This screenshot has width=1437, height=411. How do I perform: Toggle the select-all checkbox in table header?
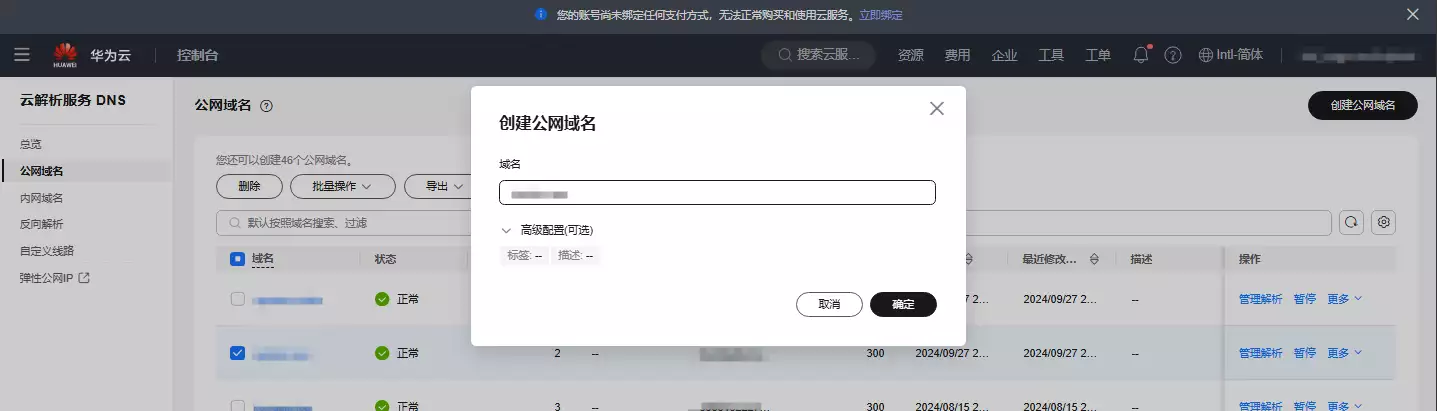237,259
